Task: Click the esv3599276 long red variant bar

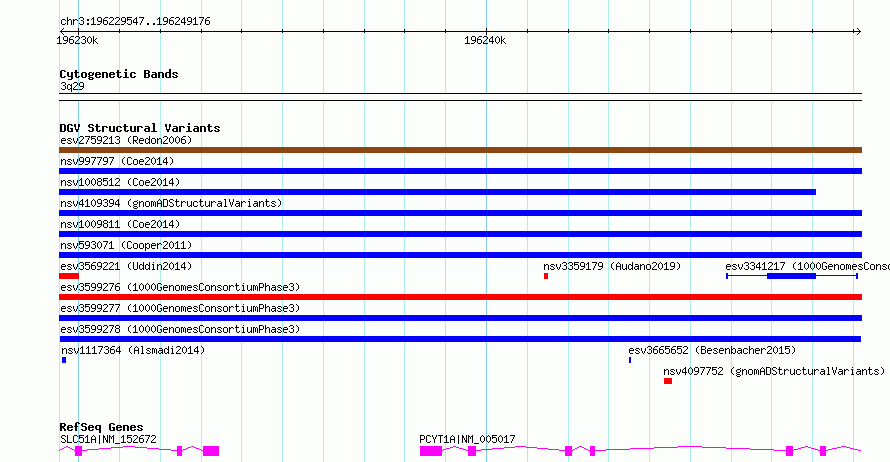Action: [x=460, y=297]
